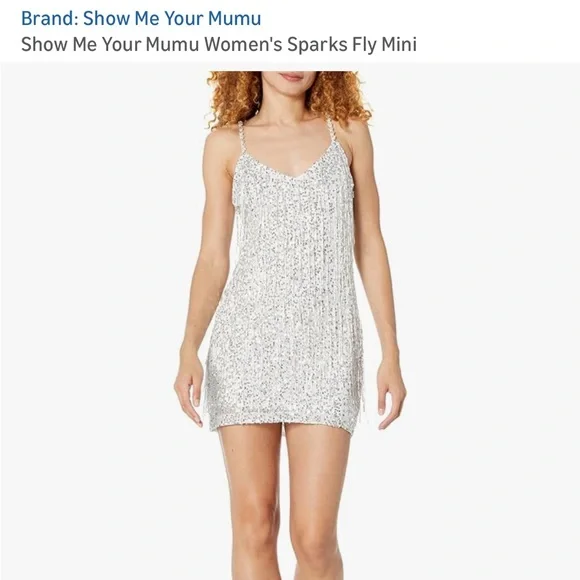
Task: Click "Women's" in the product title
Action: 244,44
